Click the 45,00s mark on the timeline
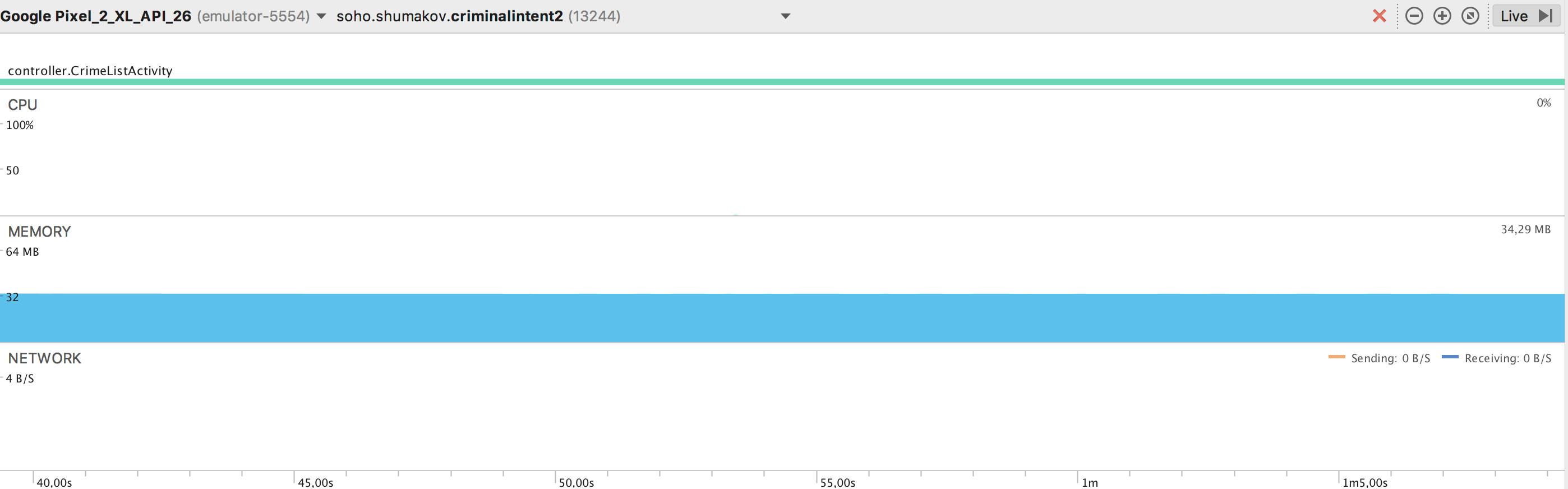1568x489 pixels. [x=315, y=482]
